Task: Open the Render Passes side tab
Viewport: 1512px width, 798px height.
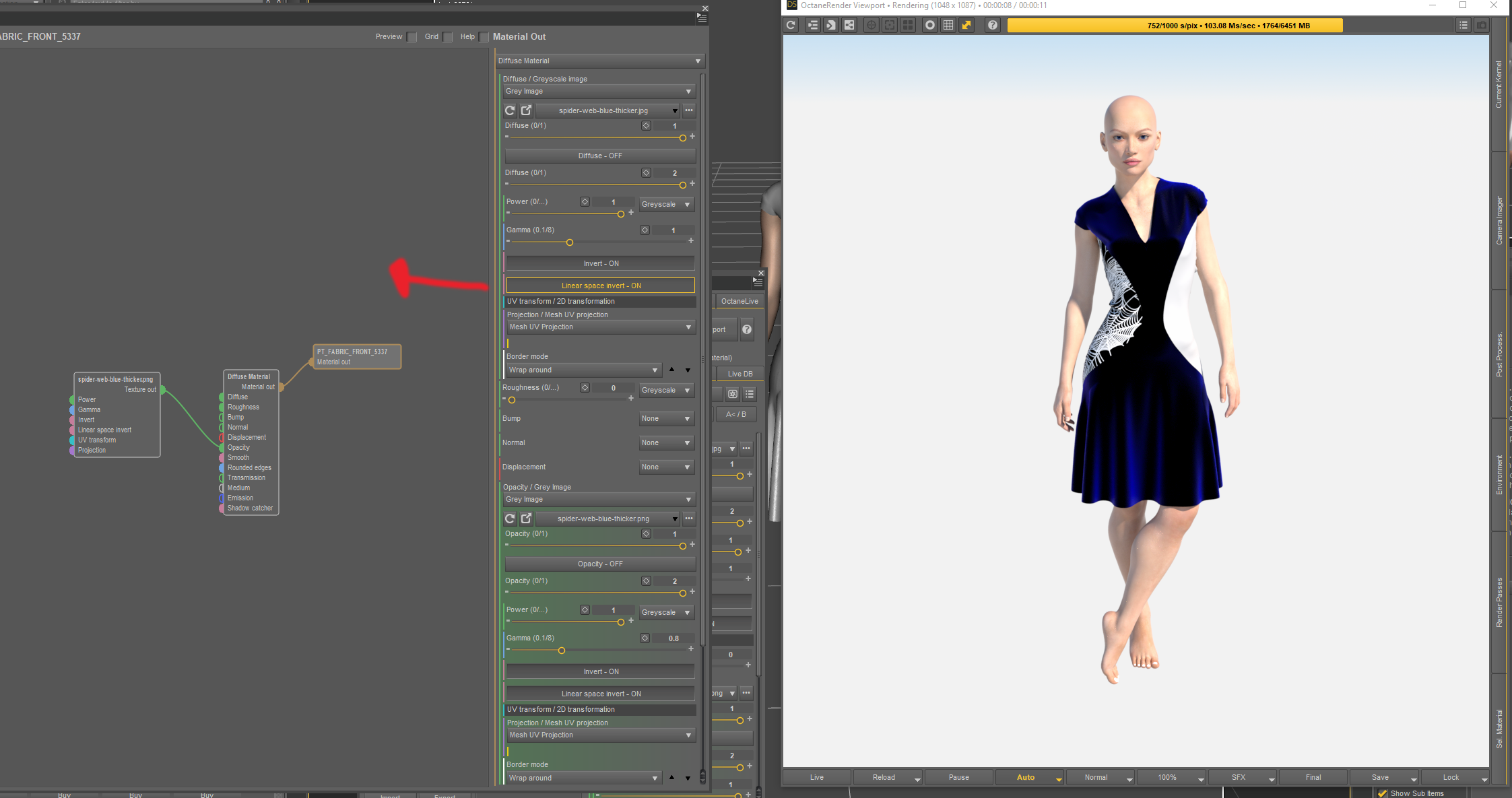Action: coord(1499,603)
